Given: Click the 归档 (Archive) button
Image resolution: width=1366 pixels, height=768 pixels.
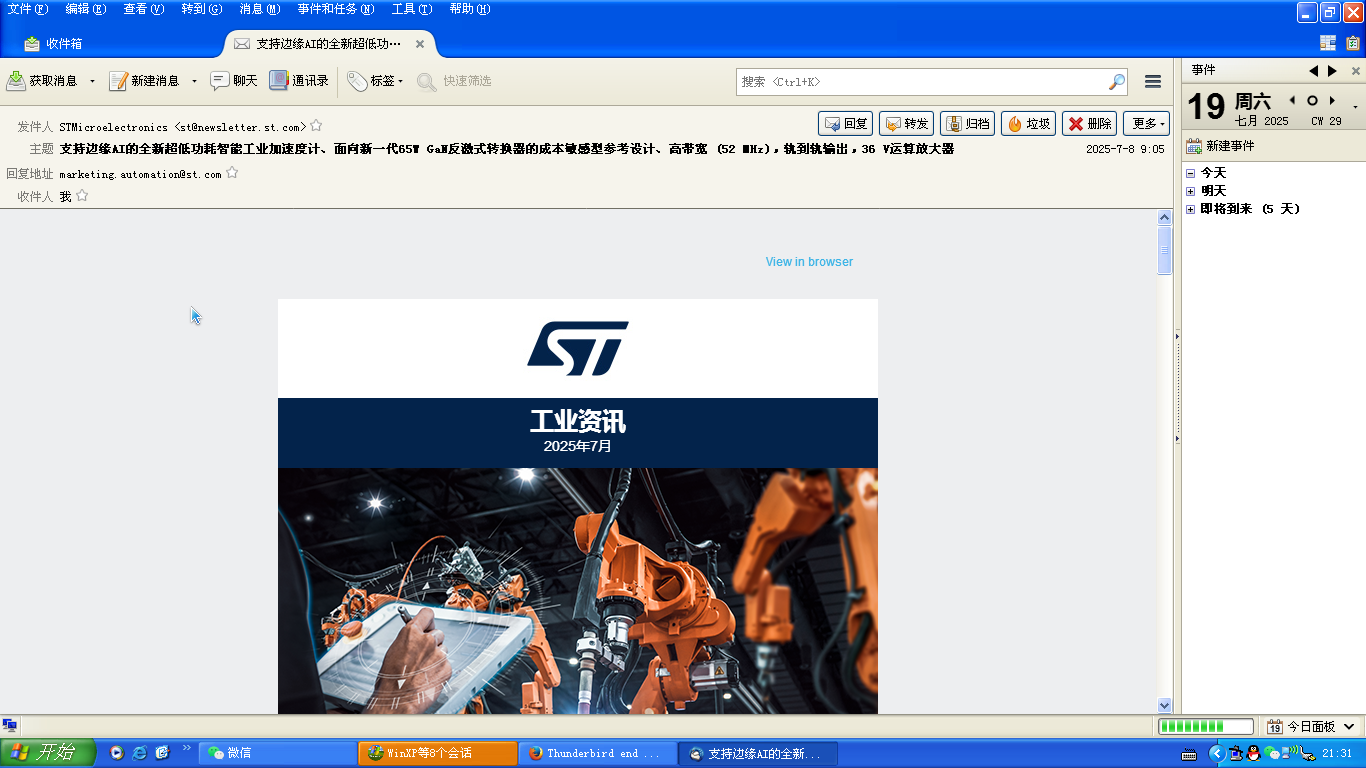Looking at the screenshot, I should 967,123.
